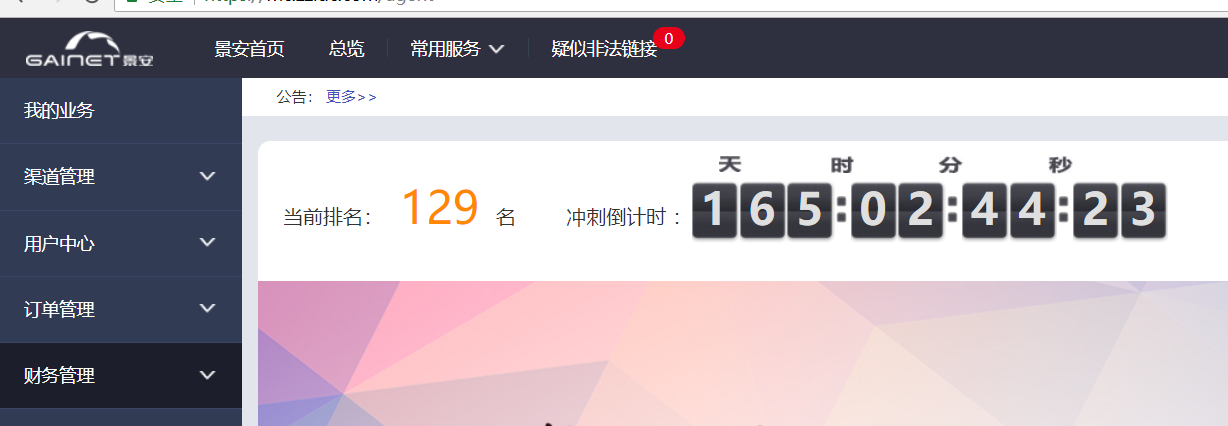Screen dimensions: 1228x426
Task: Click the orange ranking number 129
Action: (440, 209)
